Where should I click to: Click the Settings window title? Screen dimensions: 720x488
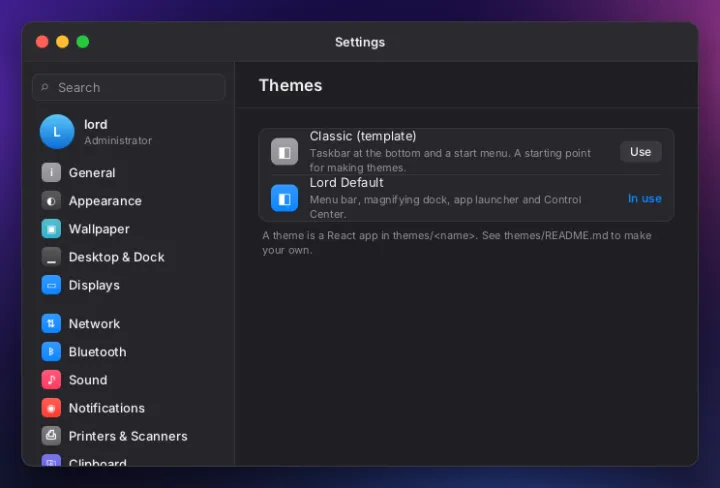click(360, 42)
